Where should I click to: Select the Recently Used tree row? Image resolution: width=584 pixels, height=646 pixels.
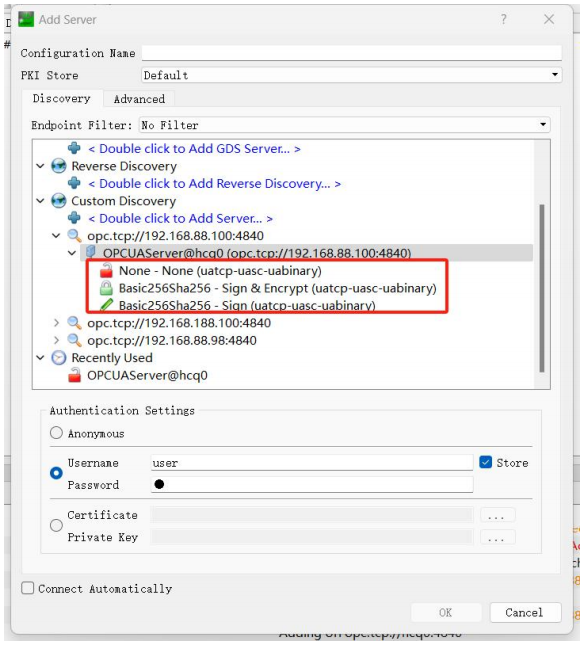coord(112,358)
